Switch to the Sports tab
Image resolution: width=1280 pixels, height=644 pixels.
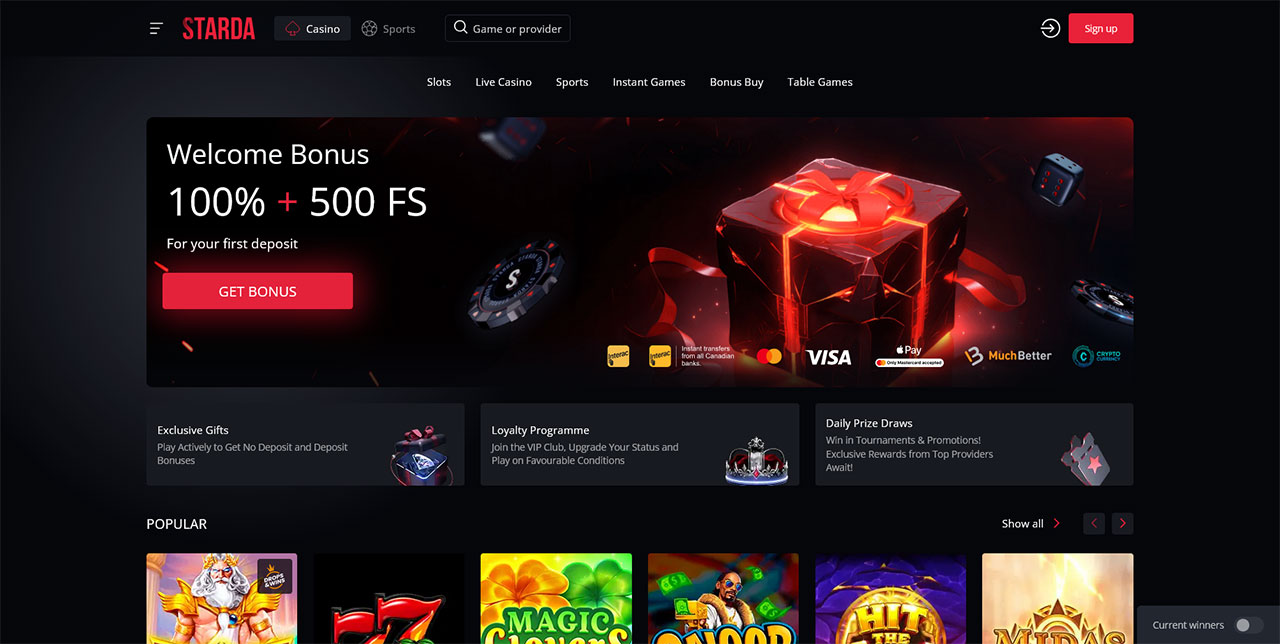click(388, 28)
